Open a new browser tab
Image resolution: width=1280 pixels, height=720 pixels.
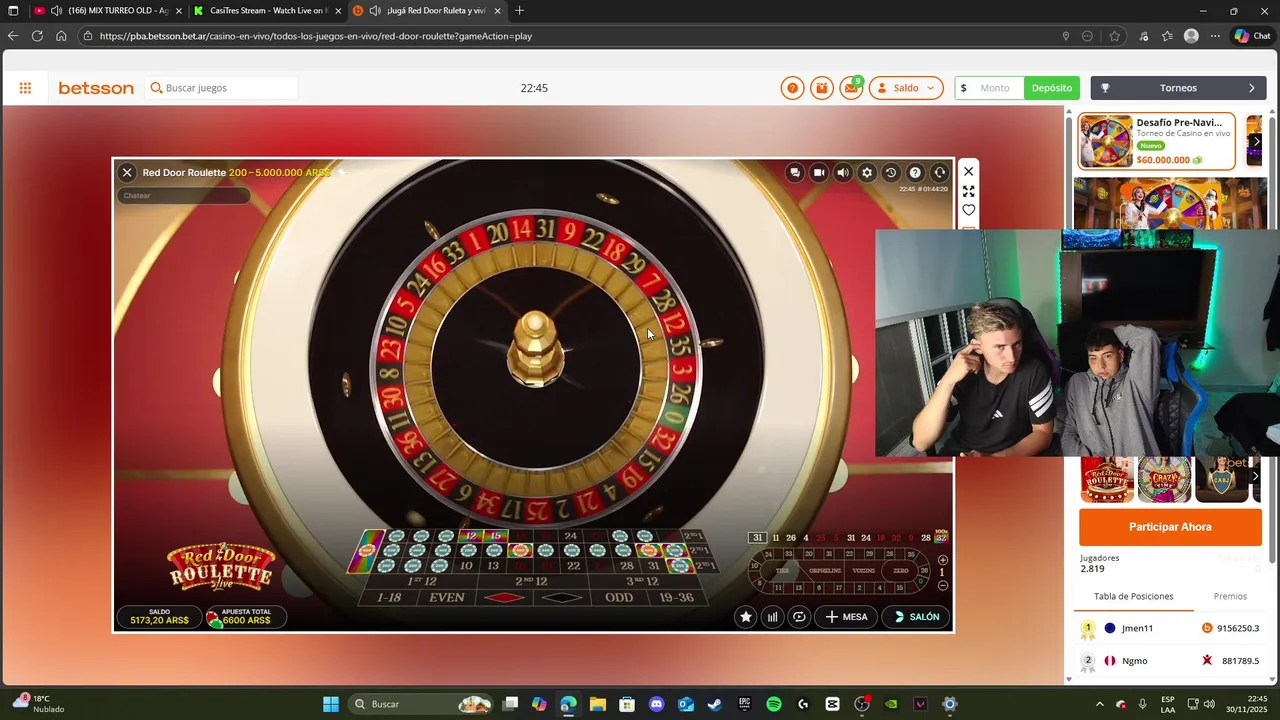[x=519, y=11]
